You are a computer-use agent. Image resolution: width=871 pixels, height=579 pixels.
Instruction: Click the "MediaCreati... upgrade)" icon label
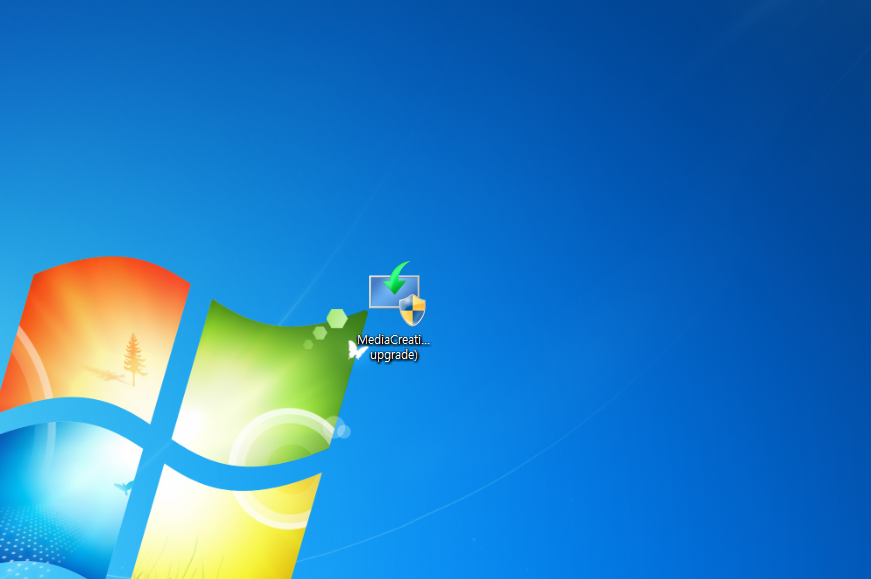[393, 347]
